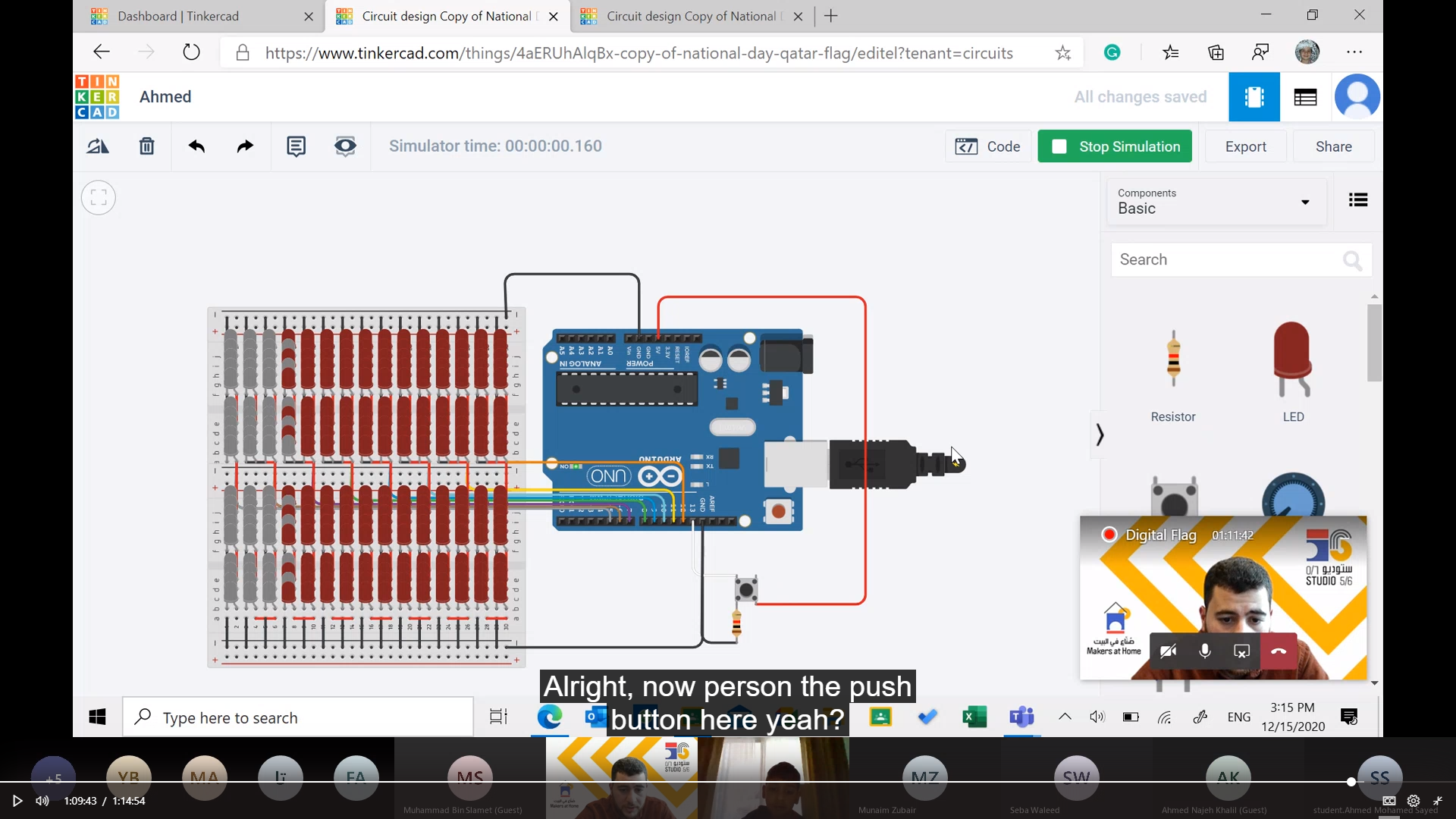The image size is (1456, 819).
Task: Open the user profile avatar
Action: tap(1357, 97)
